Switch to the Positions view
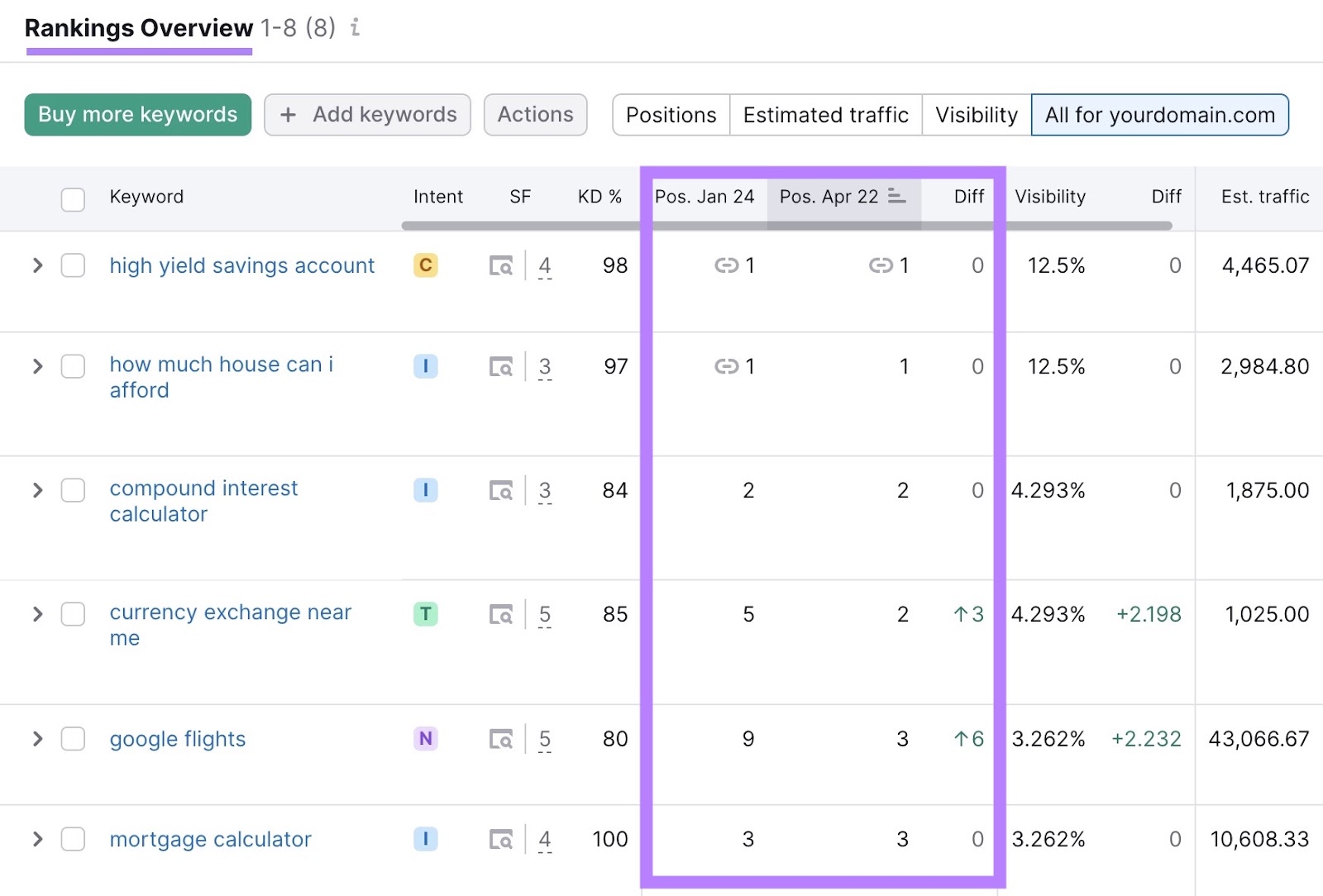The image size is (1323, 896). point(671,115)
